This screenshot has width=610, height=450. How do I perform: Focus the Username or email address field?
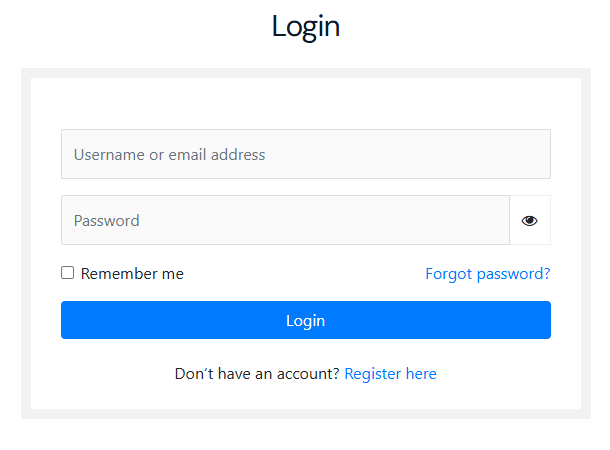(x=305, y=155)
